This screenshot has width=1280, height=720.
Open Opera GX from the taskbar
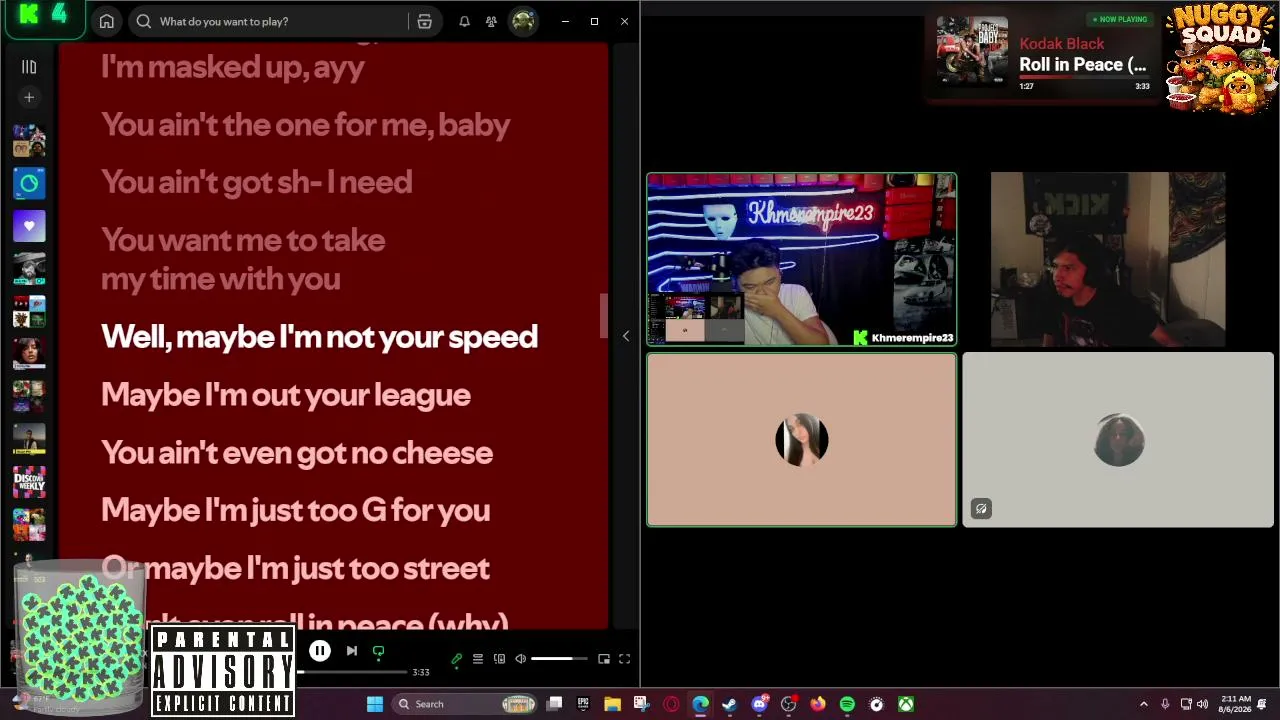(671, 704)
